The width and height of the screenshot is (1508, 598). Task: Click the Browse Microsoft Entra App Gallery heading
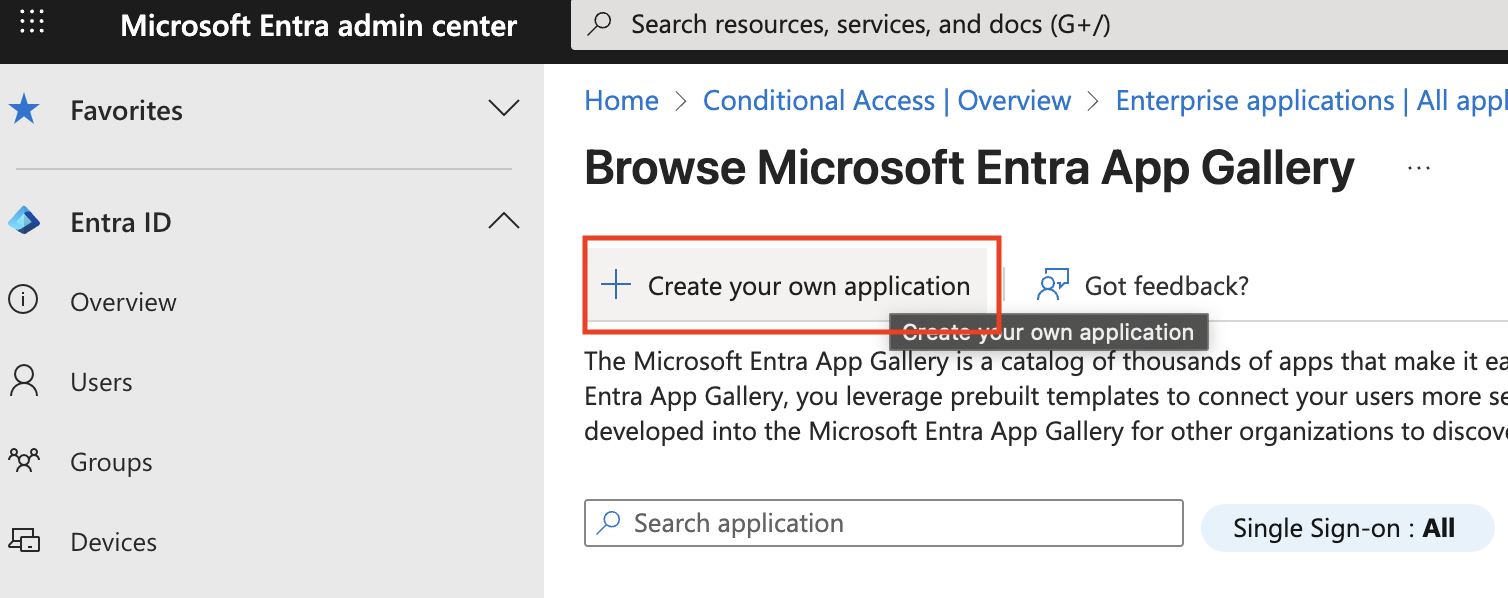[969, 167]
